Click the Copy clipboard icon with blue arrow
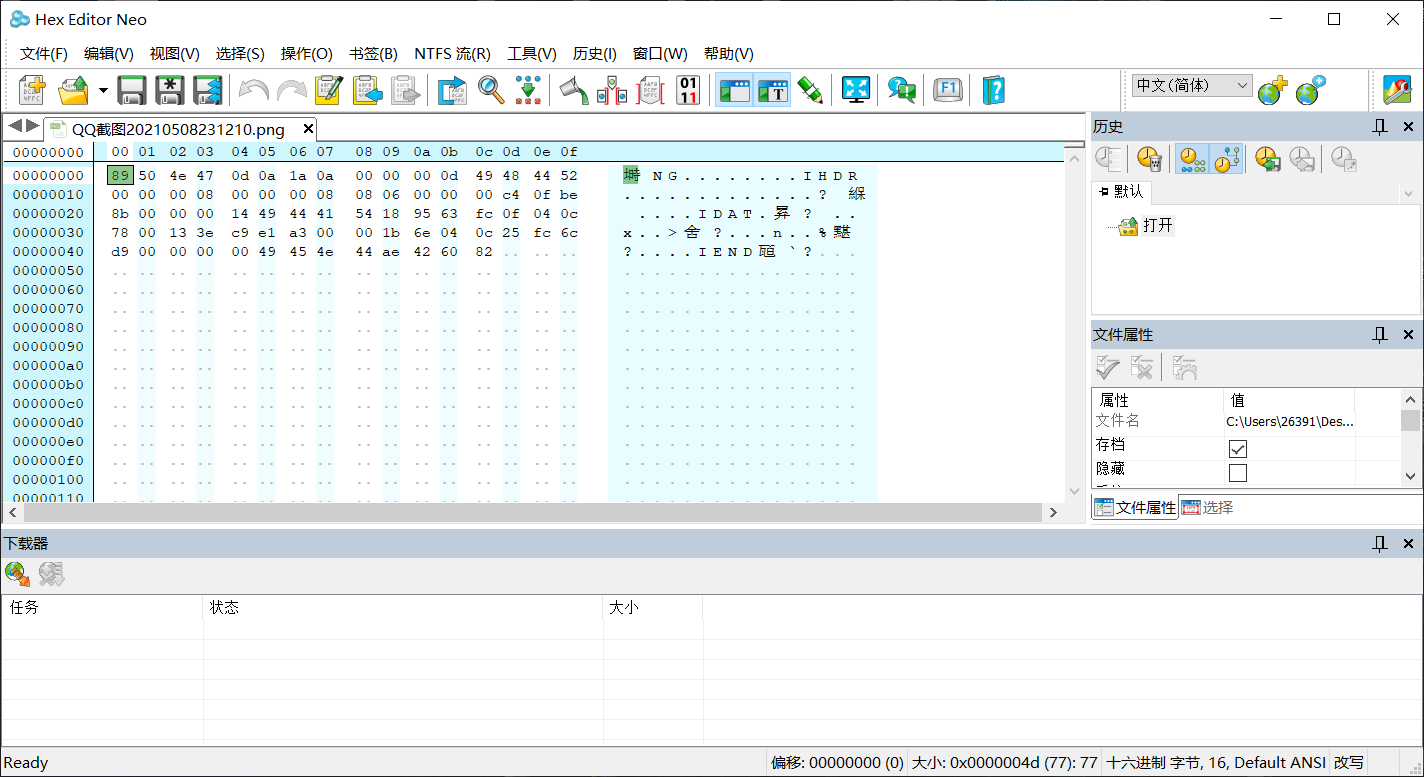This screenshot has width=1424, height=777. tap(367, 90)
